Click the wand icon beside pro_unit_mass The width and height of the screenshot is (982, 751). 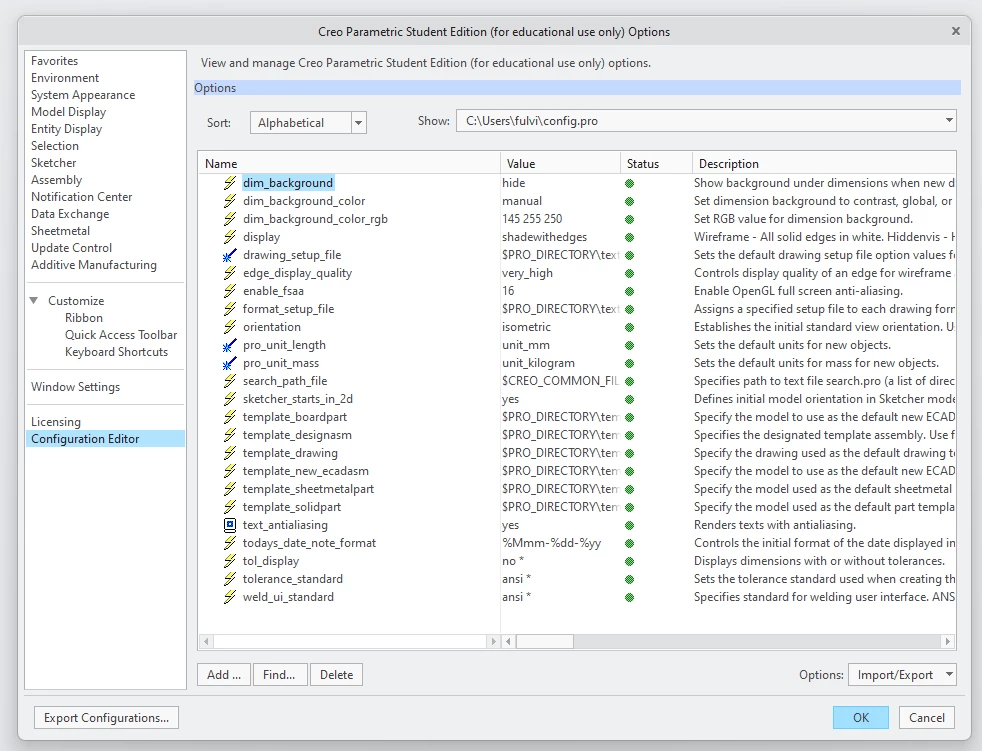(230, 363)
